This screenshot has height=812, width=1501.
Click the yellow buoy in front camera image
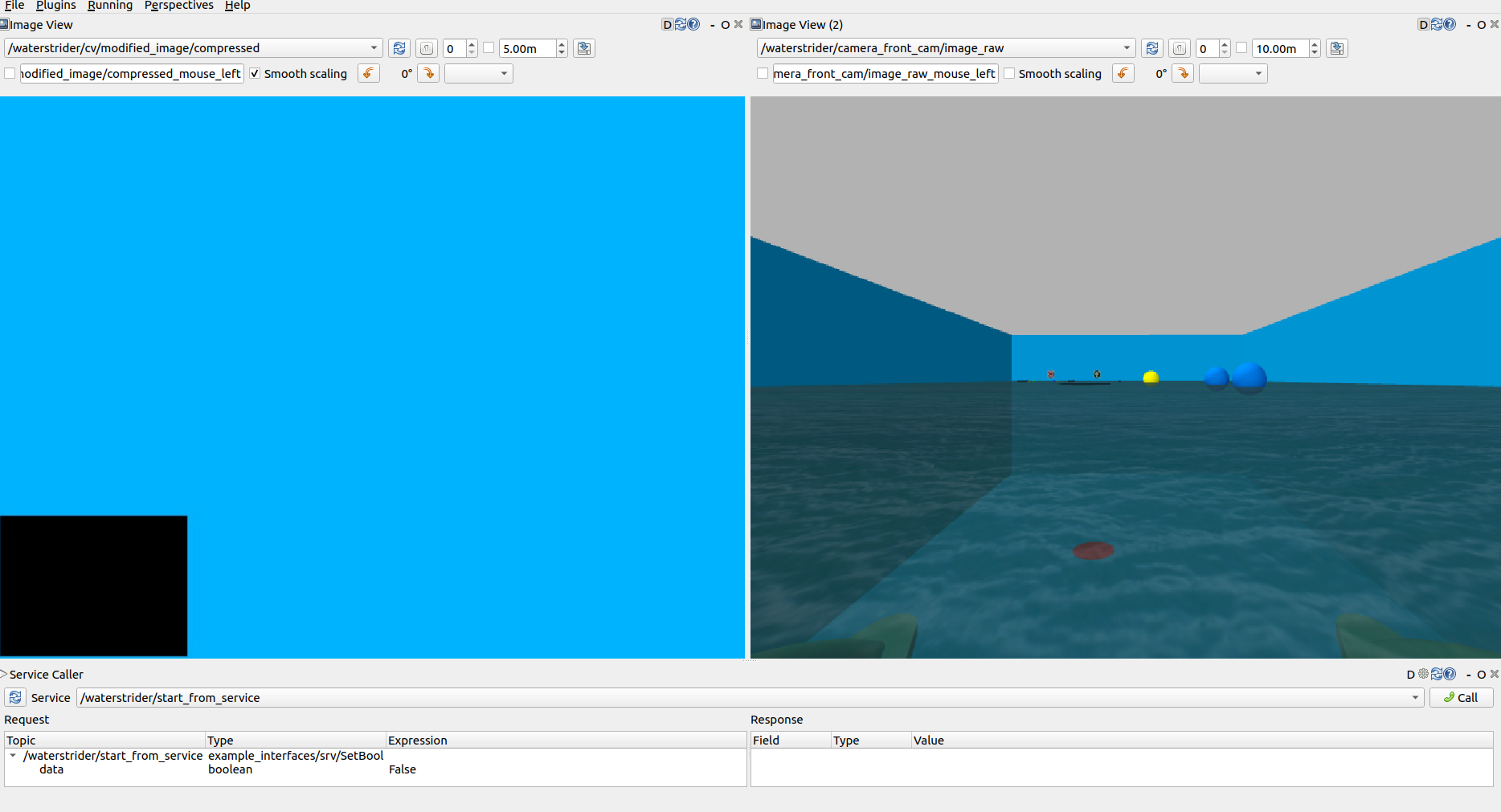point(1151,376)
